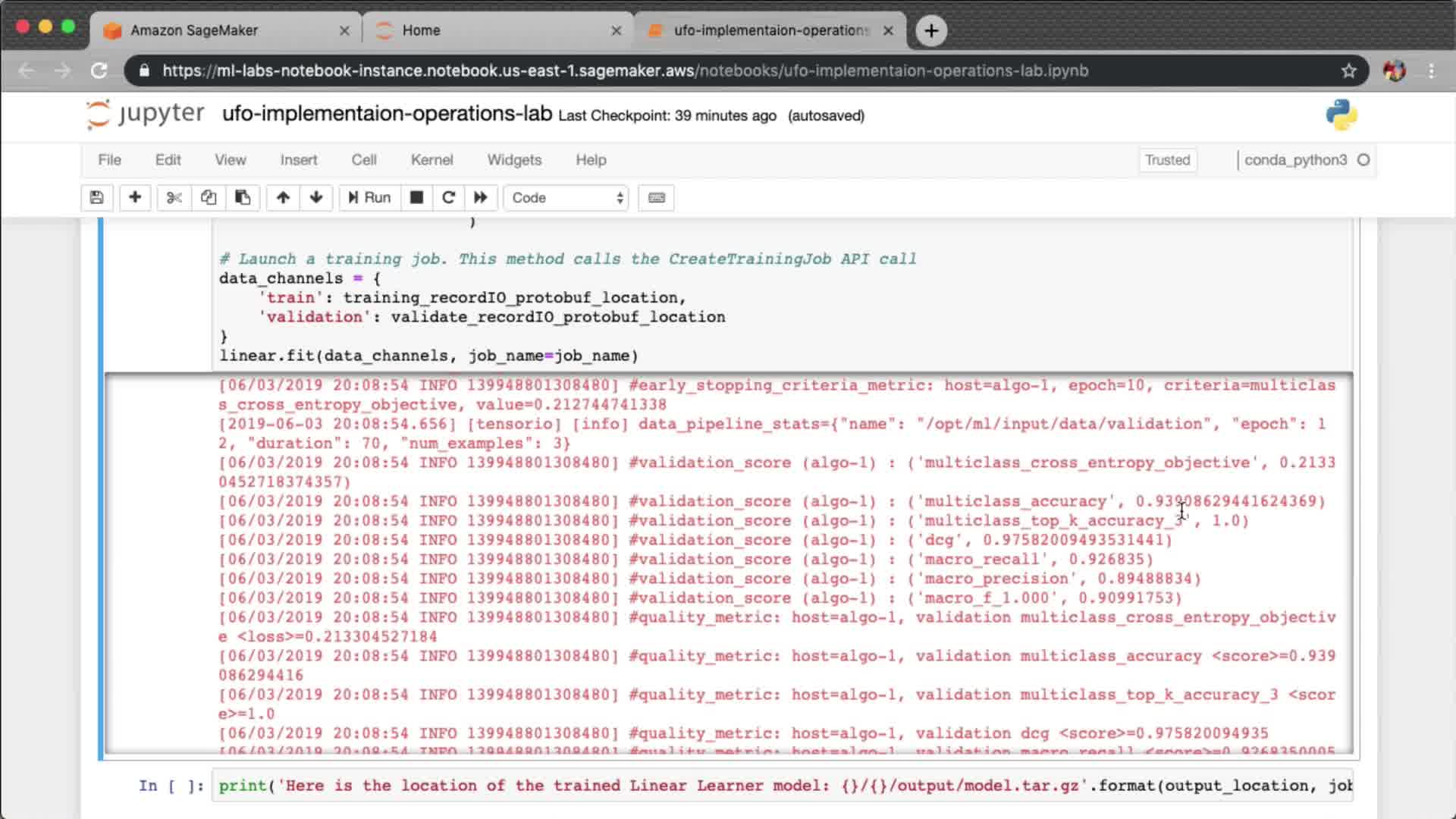
Task: Switch to the Amazon SageMaker tab
Action: click(194, 30)
